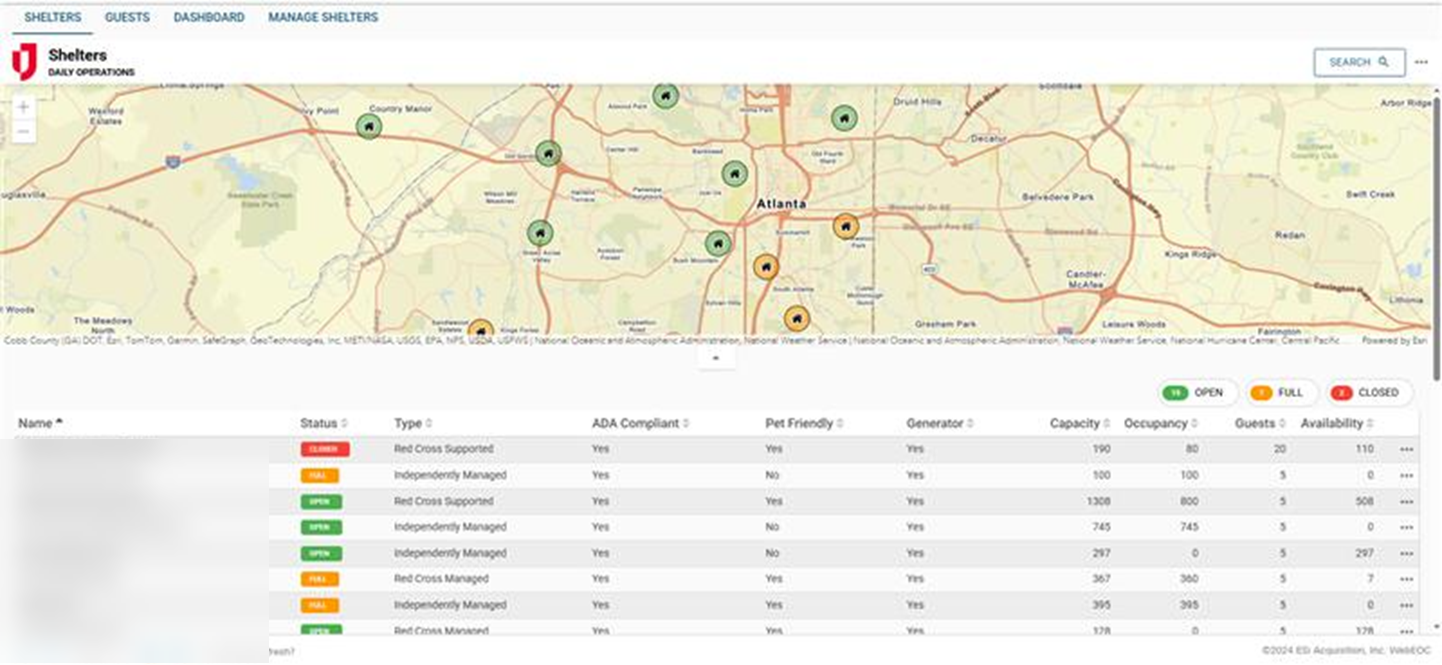Switch to the GUESTS tab
Viewport: 1442px width, 665px height.
(126, 17)
